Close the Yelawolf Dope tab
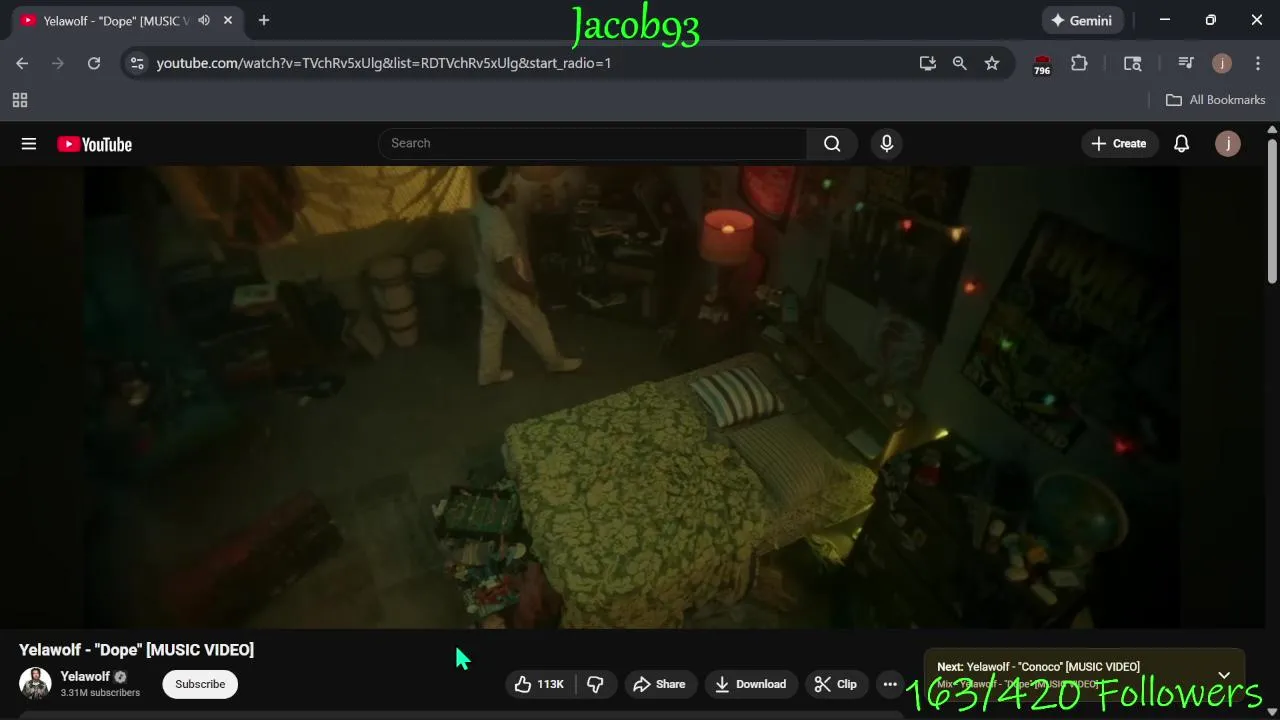Viewport: 1280px width, 720px height. point(228,20)
